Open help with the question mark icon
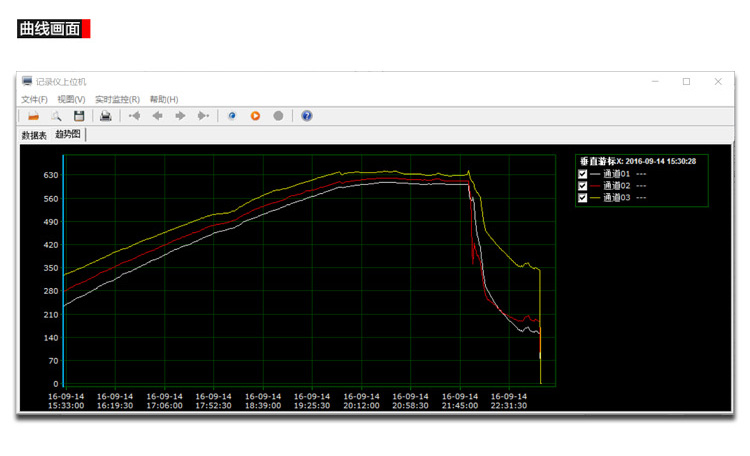This screenshot has height=456, width=750. click(x=306, y=116)
